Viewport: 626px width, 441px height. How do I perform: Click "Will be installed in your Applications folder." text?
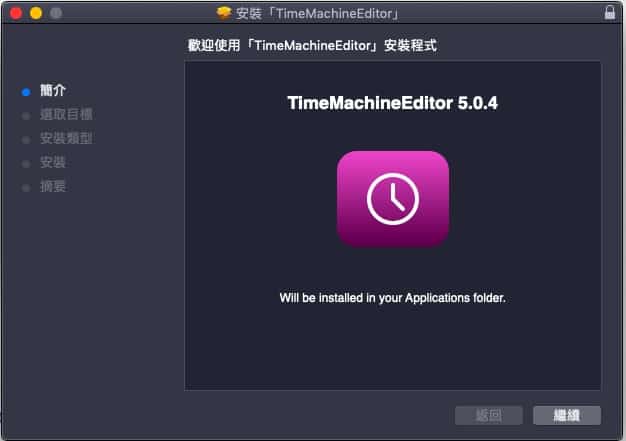(x=392, y=298)
